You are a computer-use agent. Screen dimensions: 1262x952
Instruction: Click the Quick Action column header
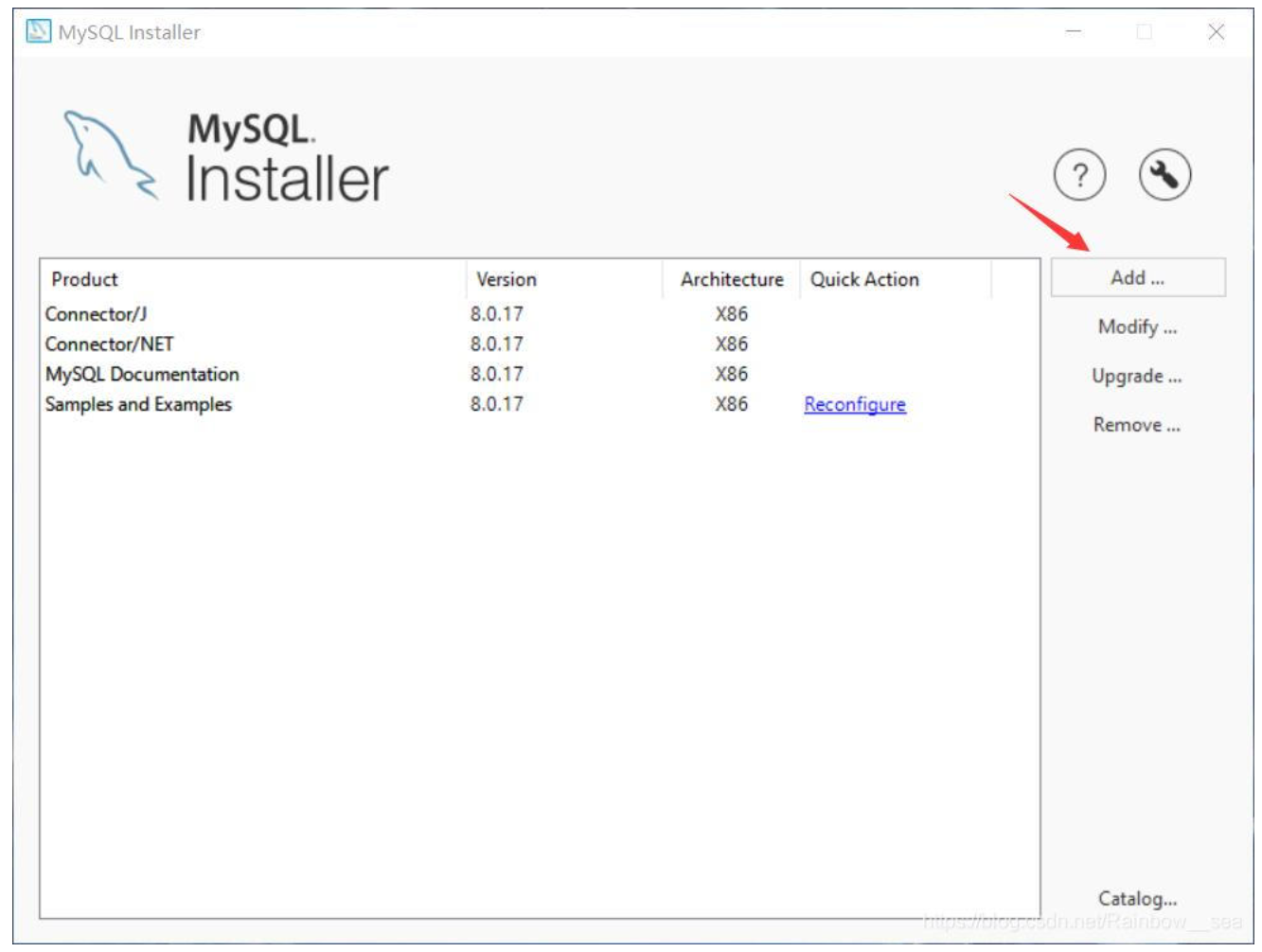pos(896,279)
